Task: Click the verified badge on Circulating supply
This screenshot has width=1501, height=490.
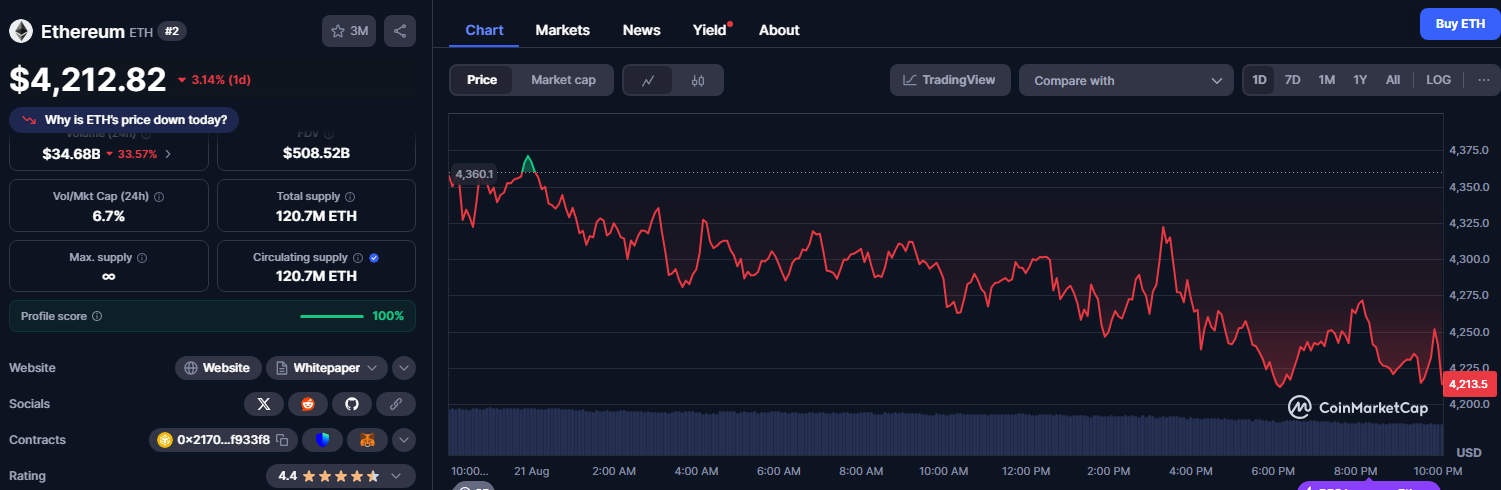Action: coord(374,258)
